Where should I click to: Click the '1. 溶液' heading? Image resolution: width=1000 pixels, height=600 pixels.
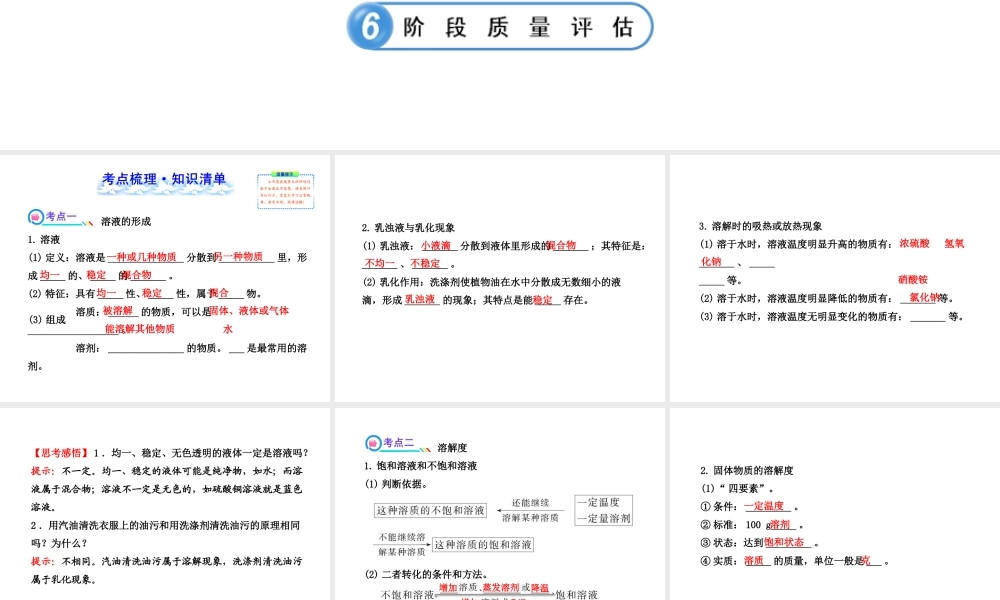point(44,240)
